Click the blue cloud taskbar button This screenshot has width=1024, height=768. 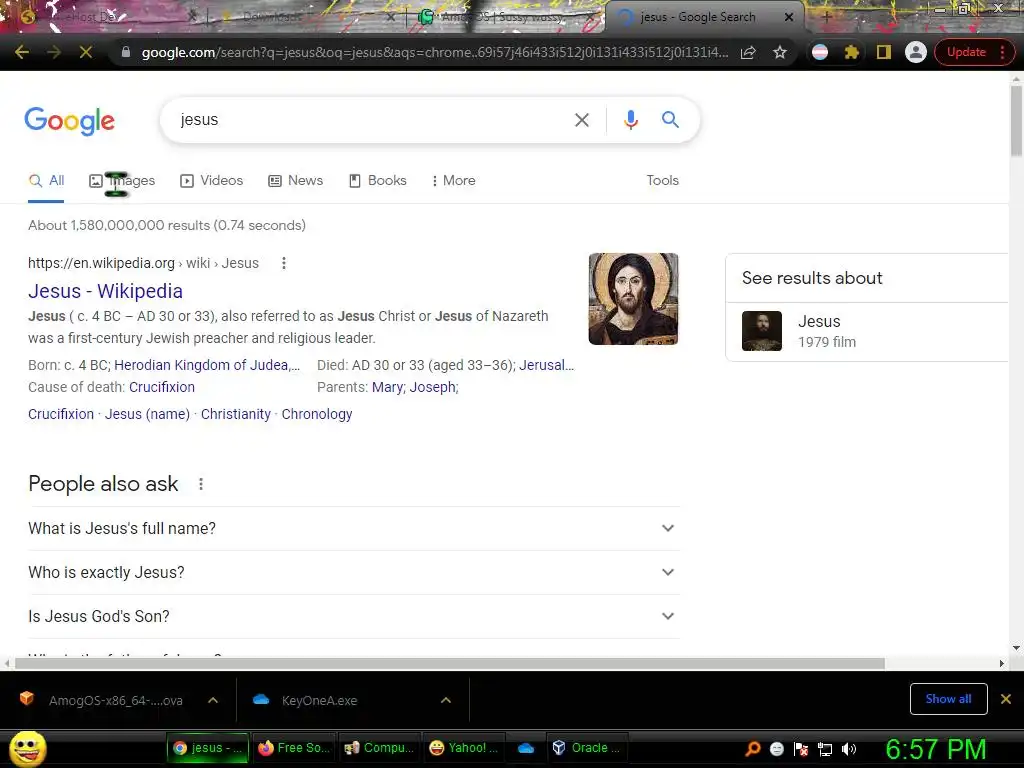[x=526, y=748]
